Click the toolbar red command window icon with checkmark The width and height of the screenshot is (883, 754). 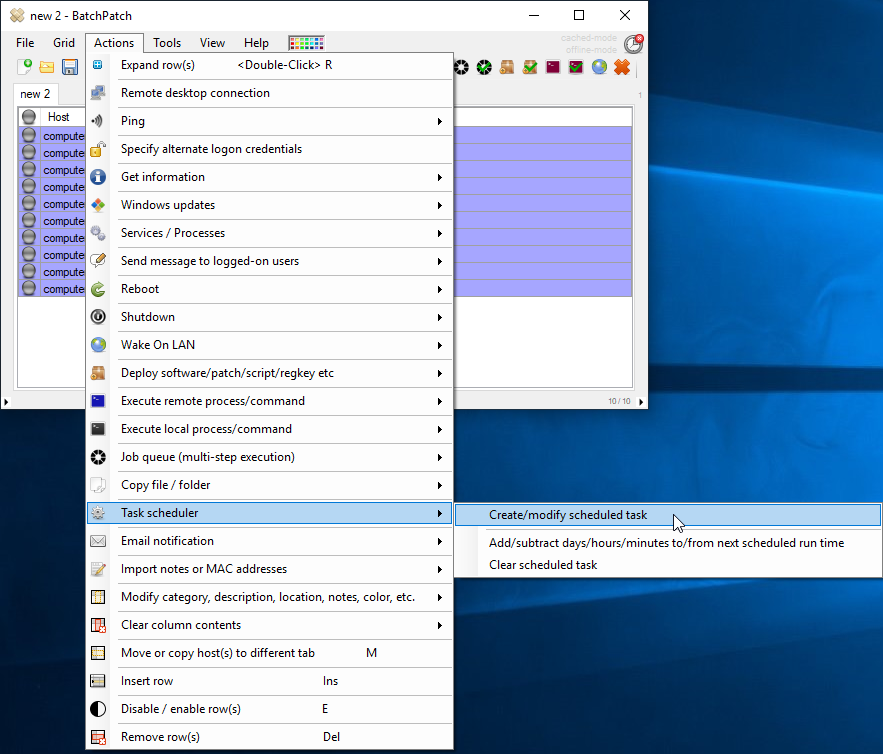click(576, 68)
